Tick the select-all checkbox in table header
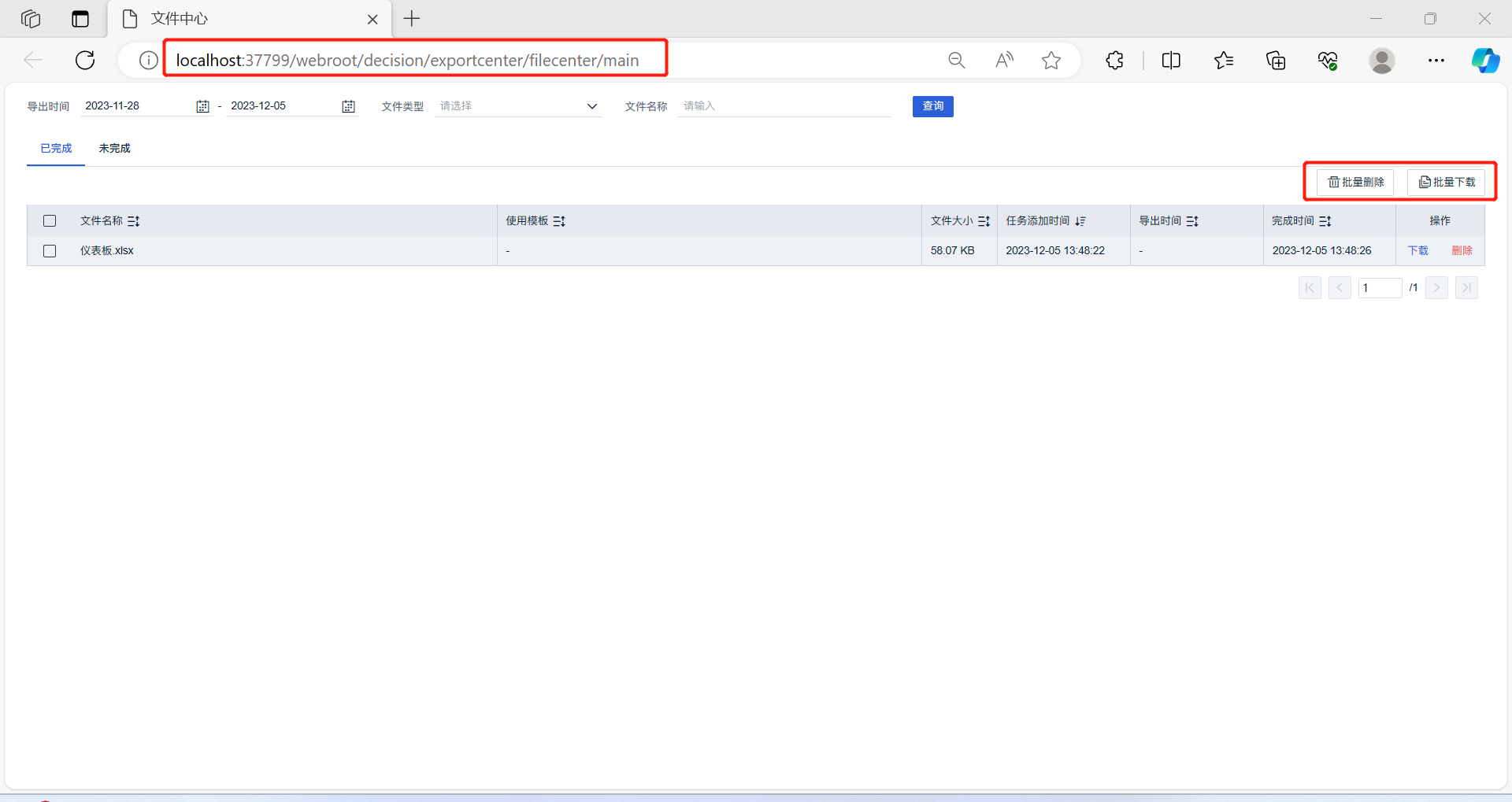This screenshot has height=802, width=1512. [x=50, y=221]
